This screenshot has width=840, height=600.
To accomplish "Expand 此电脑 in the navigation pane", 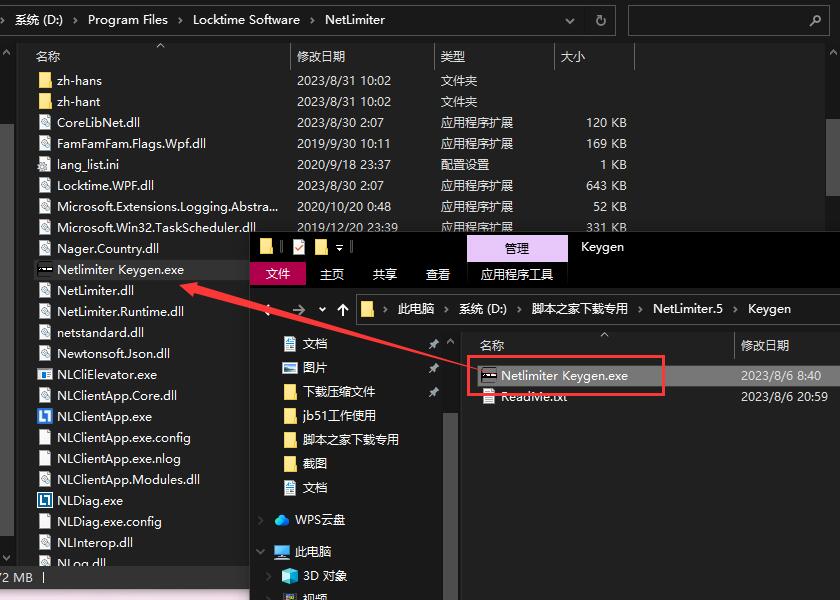I will pos(260,551).
